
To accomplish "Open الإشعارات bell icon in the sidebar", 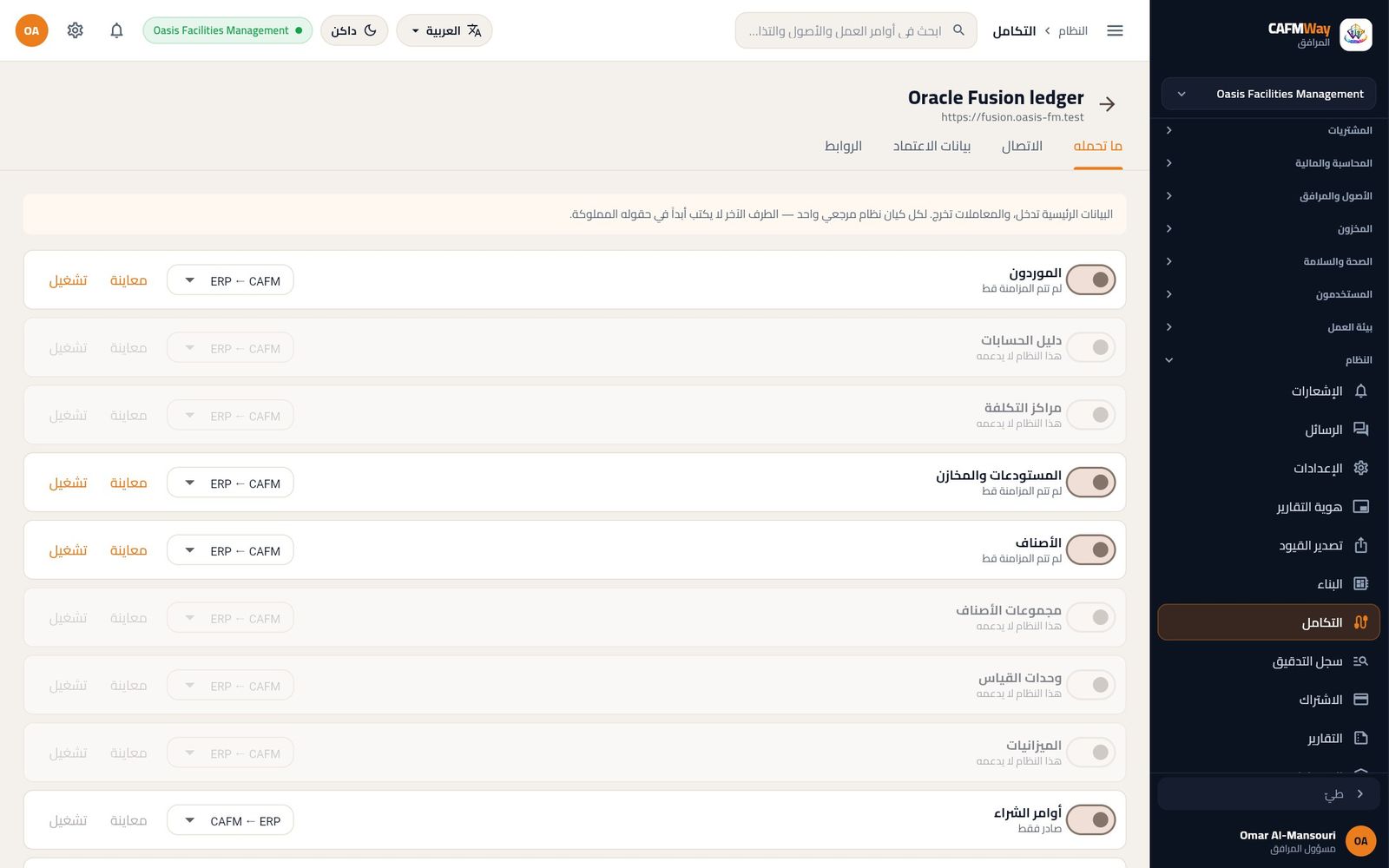I will click(x=1360, y=391).
